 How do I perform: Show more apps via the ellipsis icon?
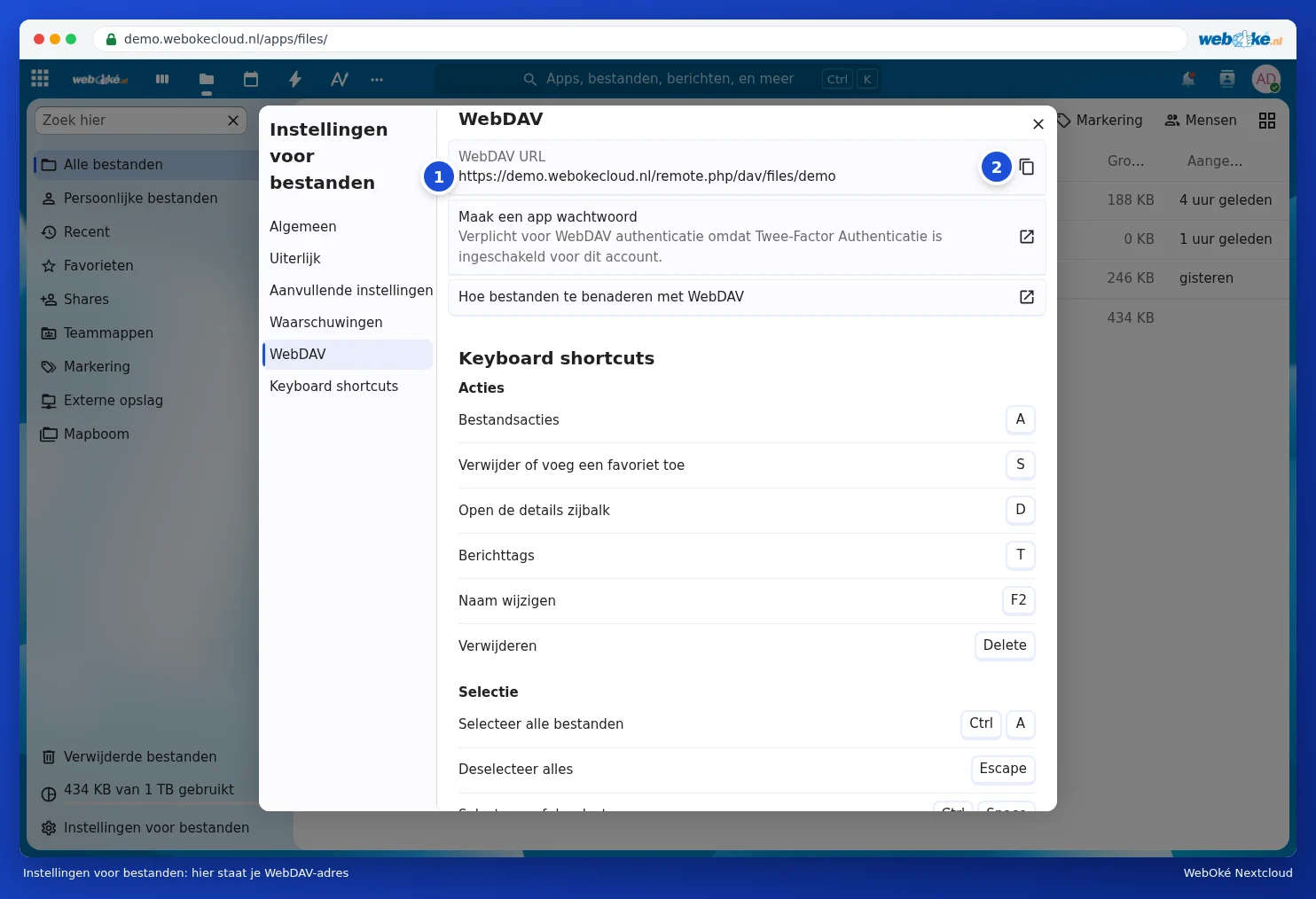(377, 79)
